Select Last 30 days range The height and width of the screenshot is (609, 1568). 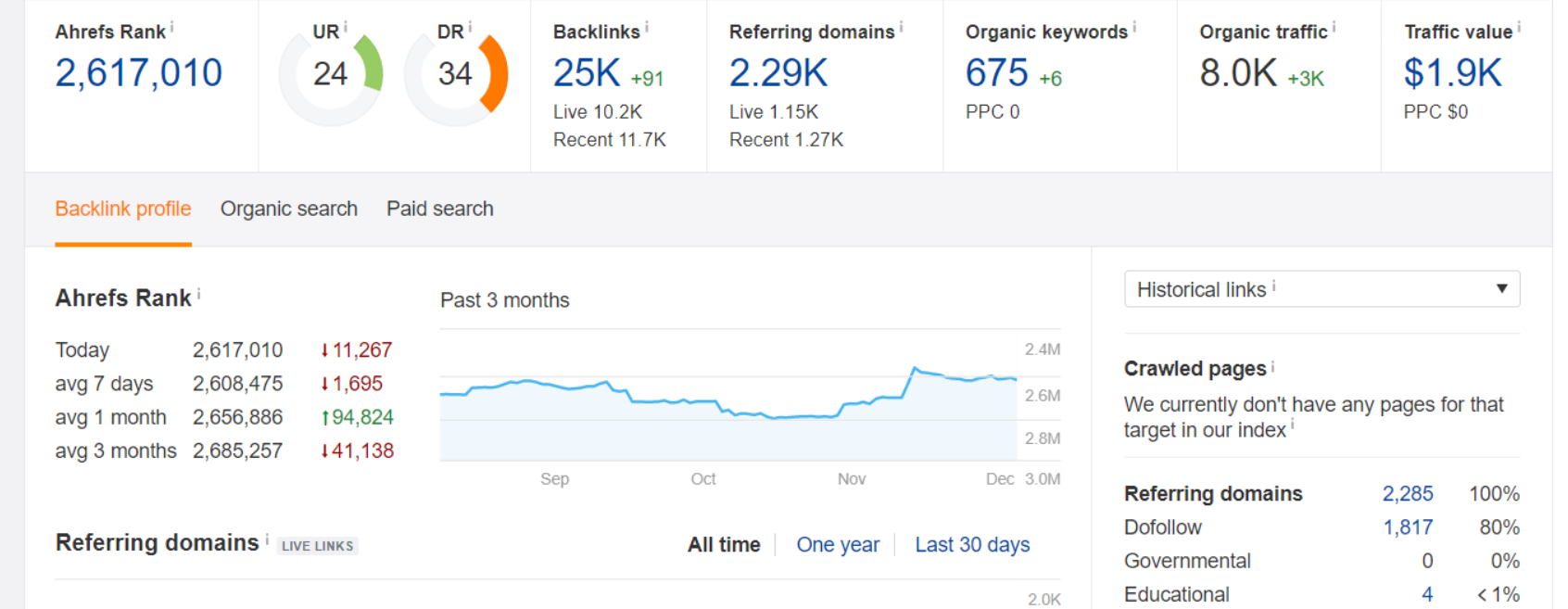point(972,545)
